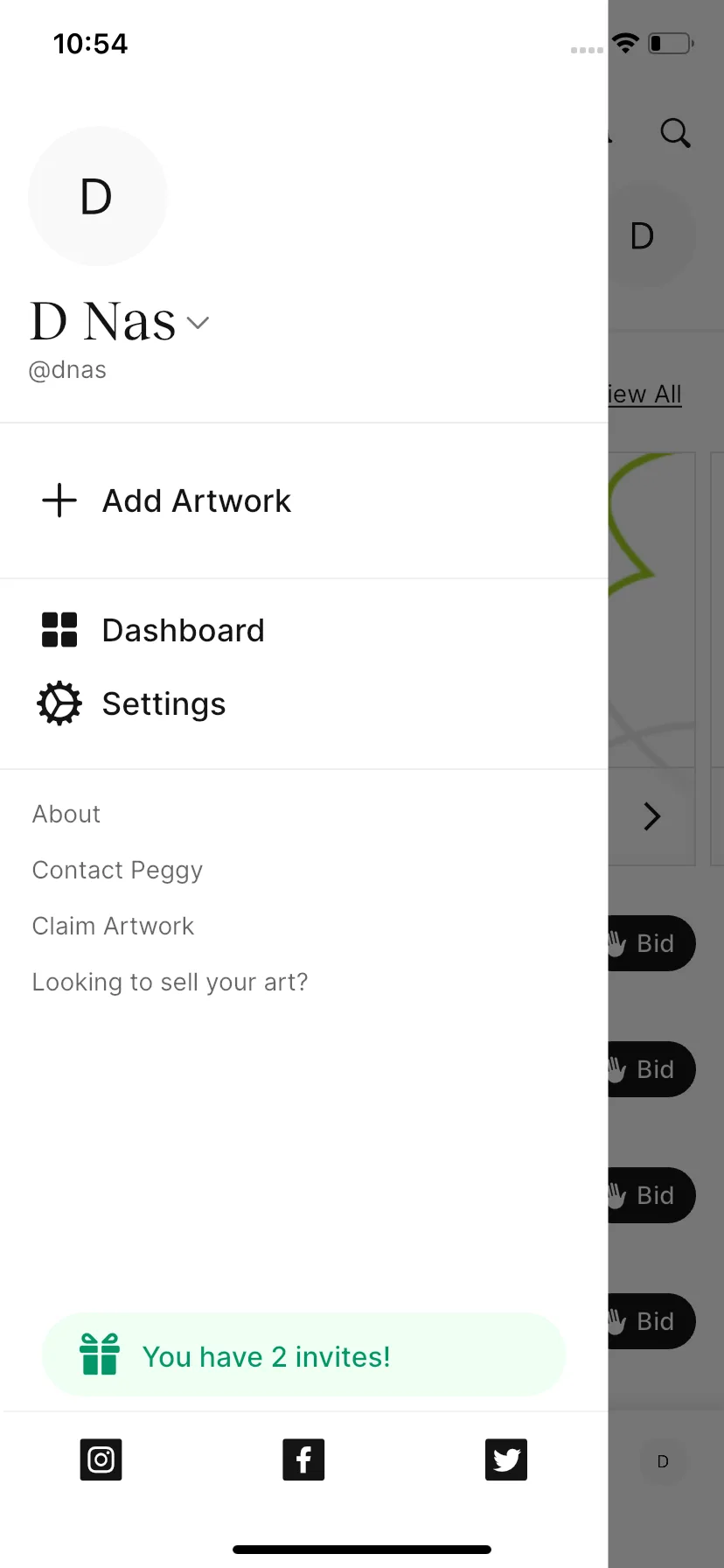
Task: Click the View All link
Action: (x=645, y=395)
